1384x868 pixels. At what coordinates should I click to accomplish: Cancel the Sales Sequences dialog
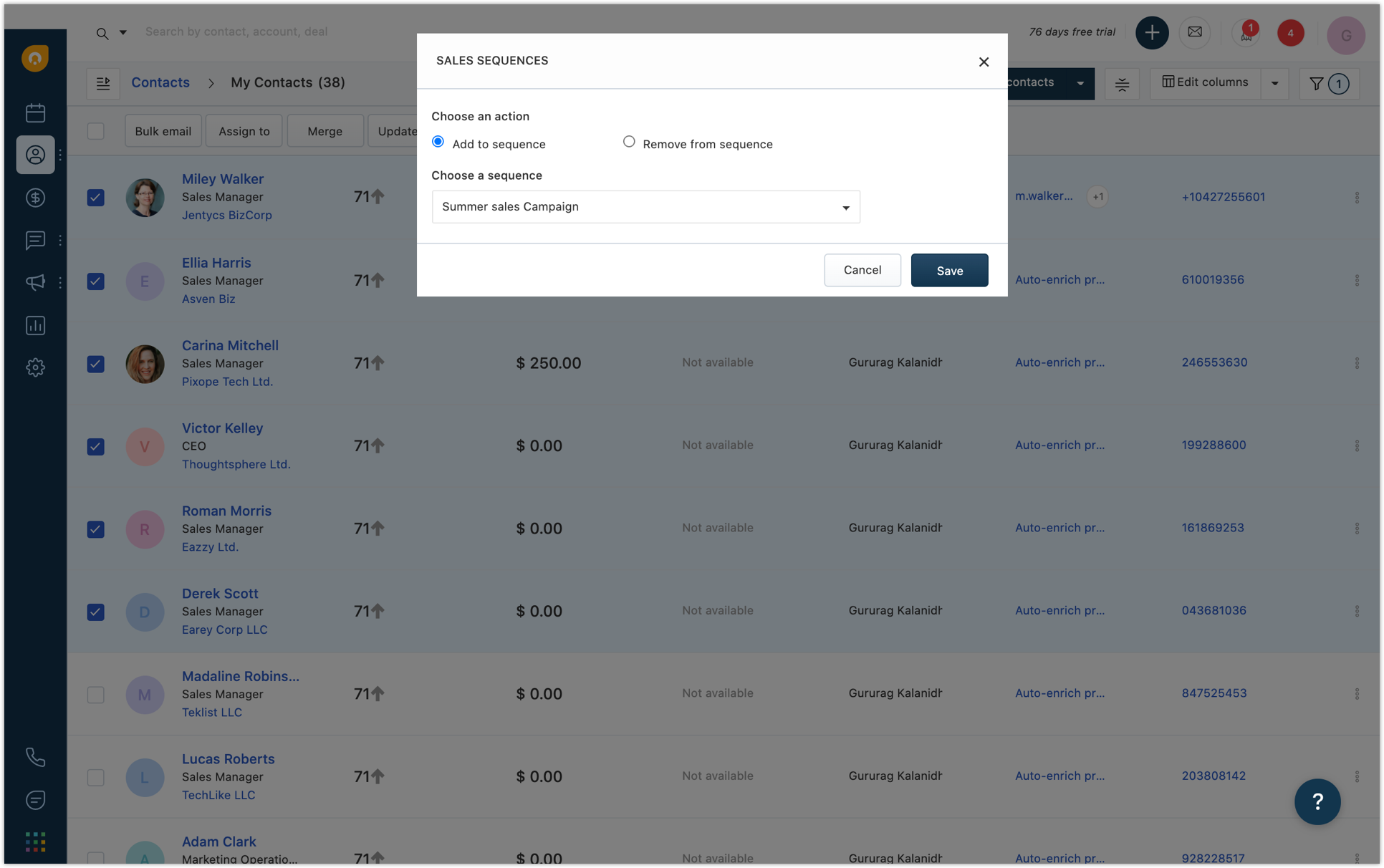click(862, 270)
